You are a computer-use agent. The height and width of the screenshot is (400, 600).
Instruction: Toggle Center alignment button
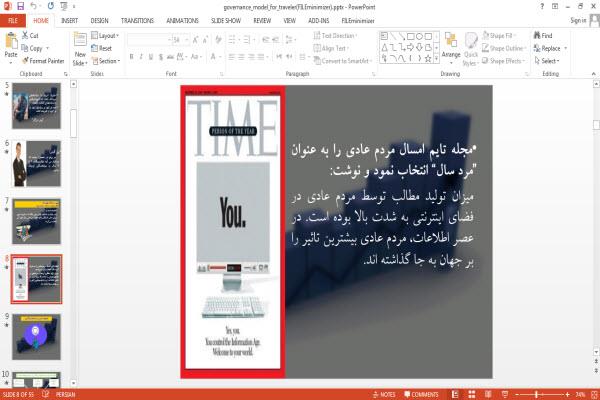[x=241, y=57]
